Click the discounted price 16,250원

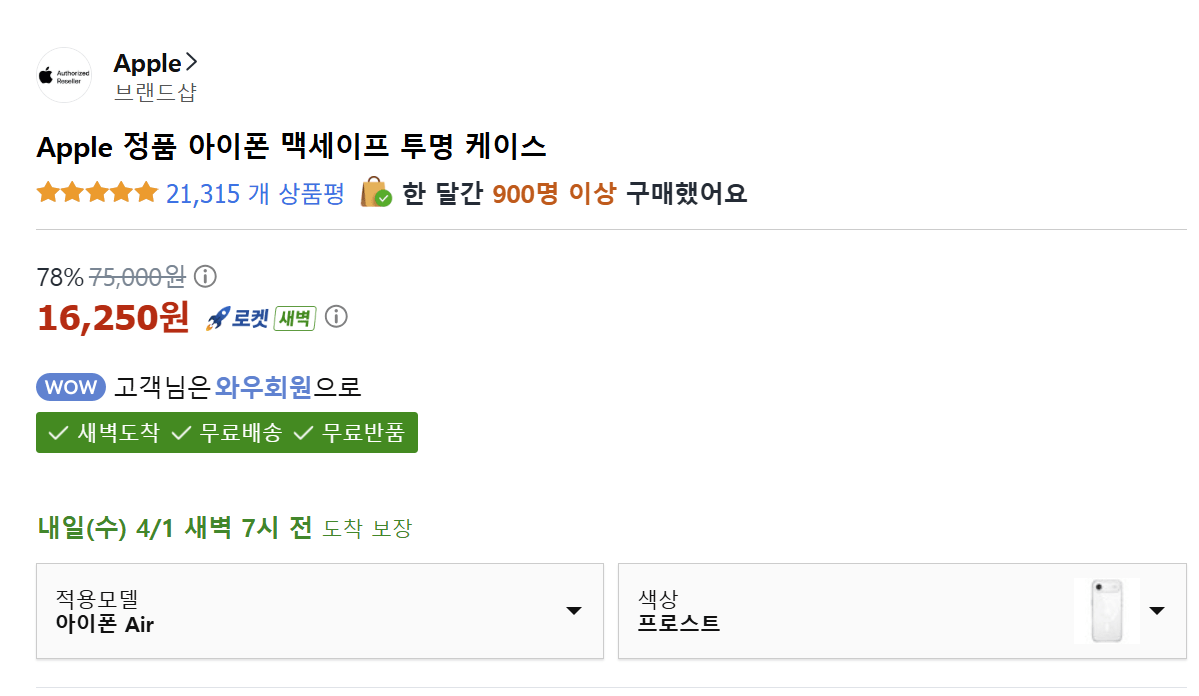(x=113, y=318)
